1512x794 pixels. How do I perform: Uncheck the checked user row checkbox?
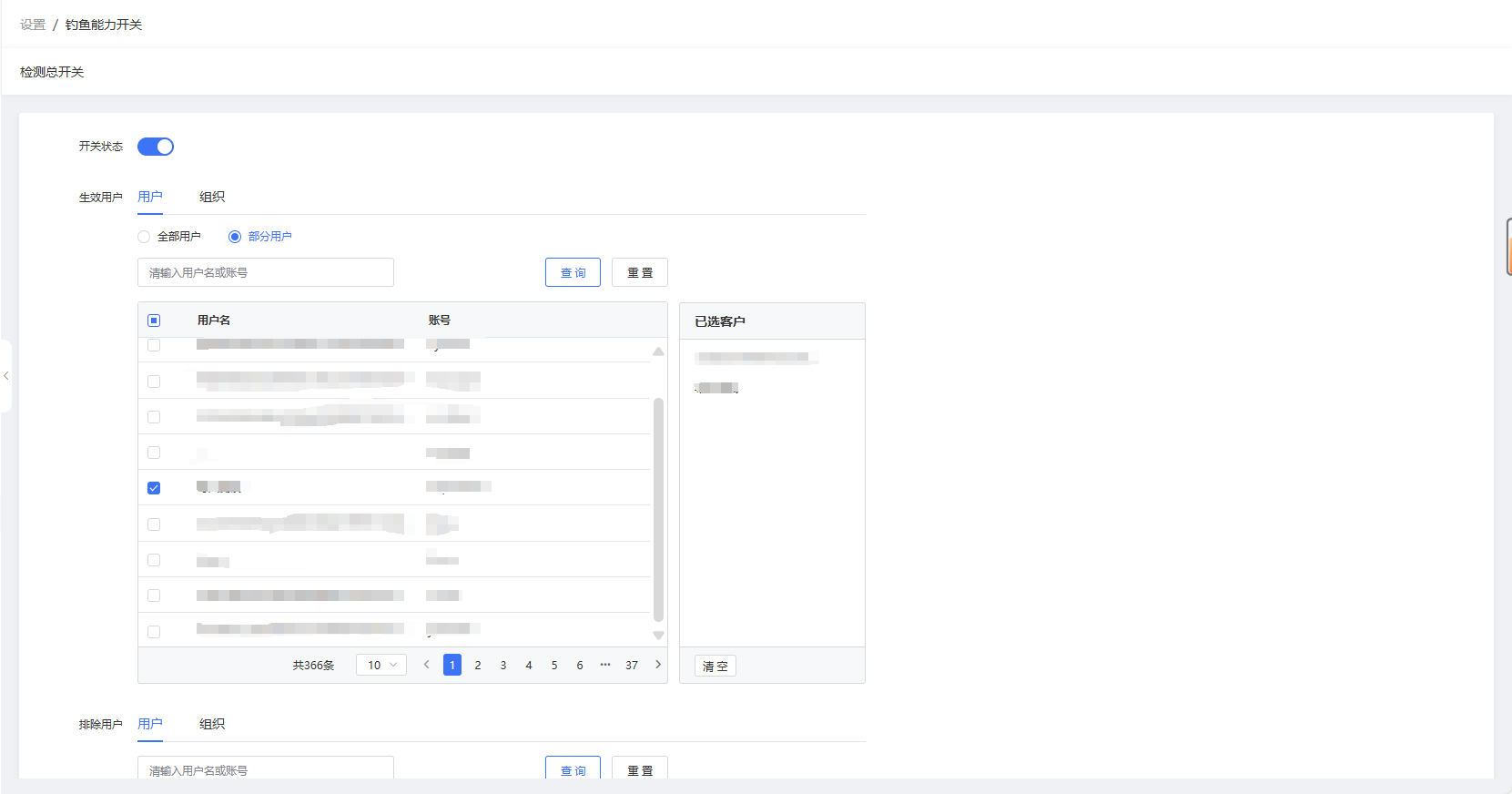154,488
